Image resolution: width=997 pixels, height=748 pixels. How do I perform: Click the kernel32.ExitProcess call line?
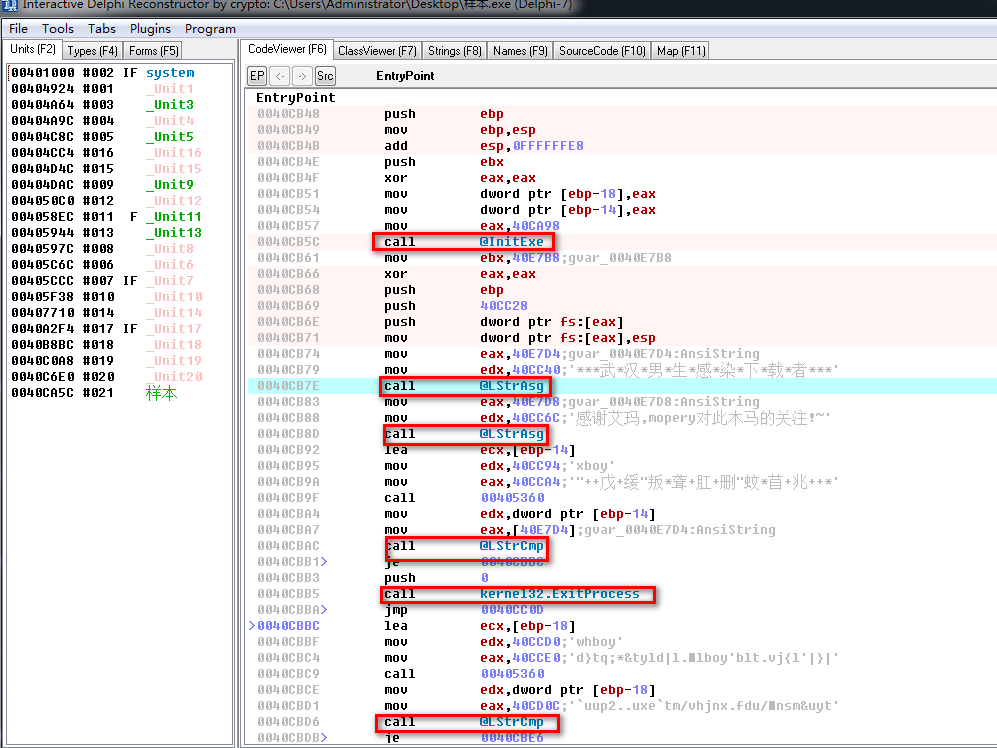tap(559, 594)
